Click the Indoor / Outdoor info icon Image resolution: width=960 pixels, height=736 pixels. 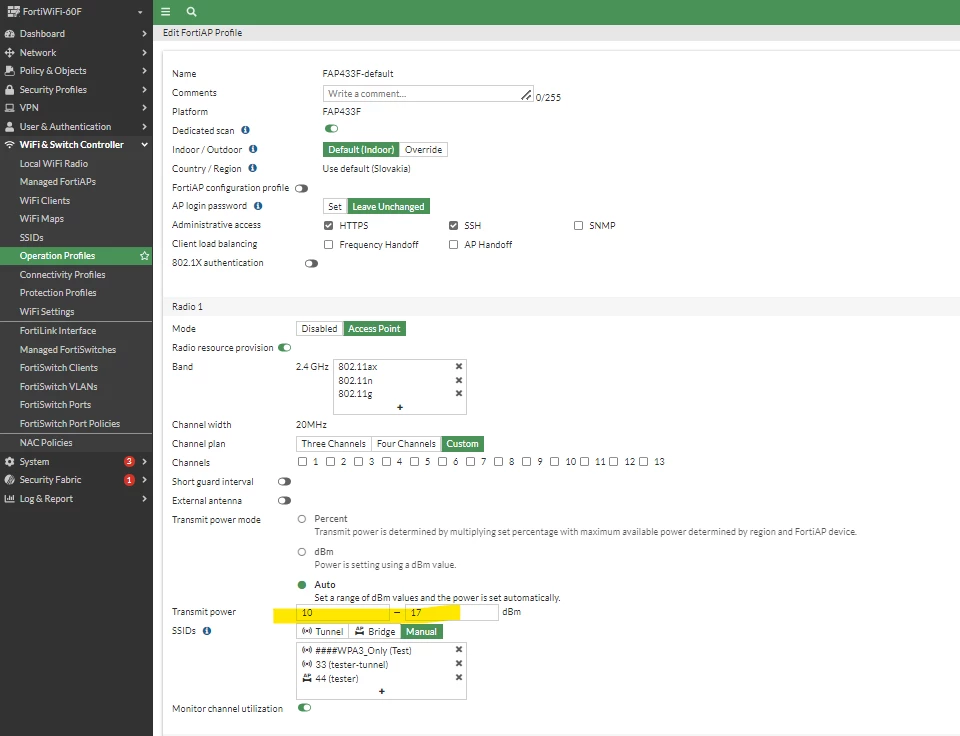[253, 149]
